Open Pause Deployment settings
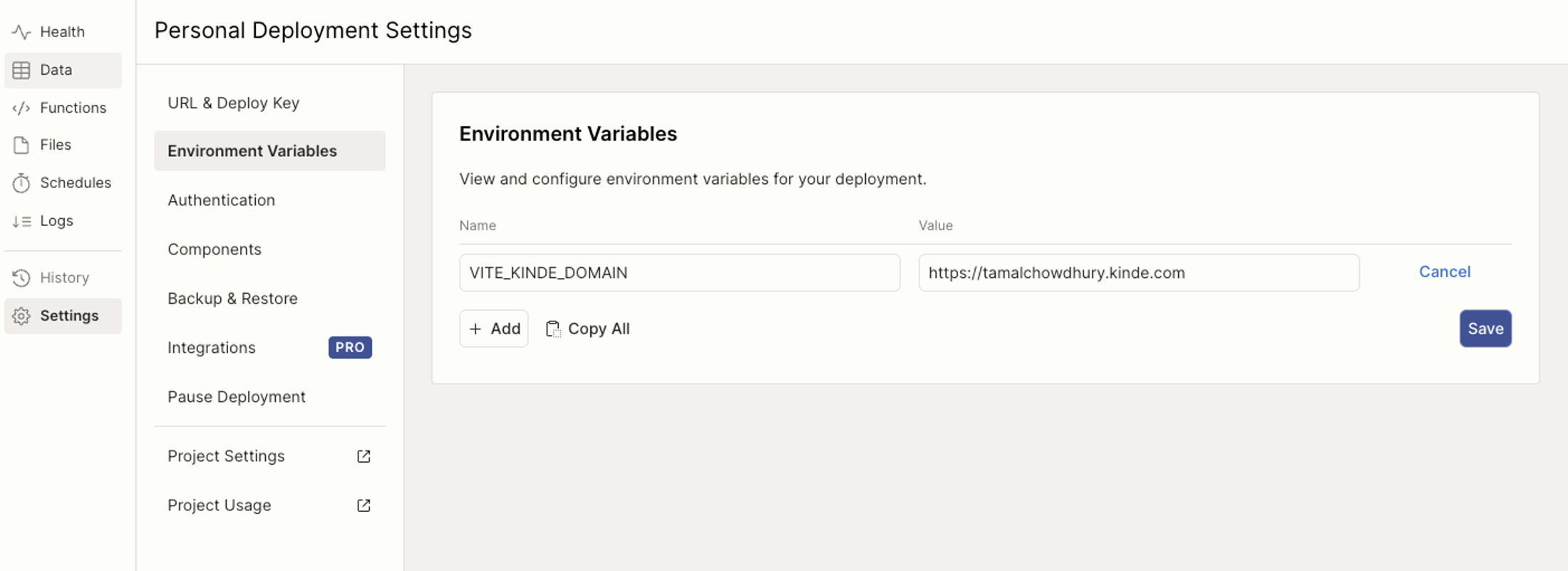The width and height of the screenshot is (1568, 571). [269, 397]
